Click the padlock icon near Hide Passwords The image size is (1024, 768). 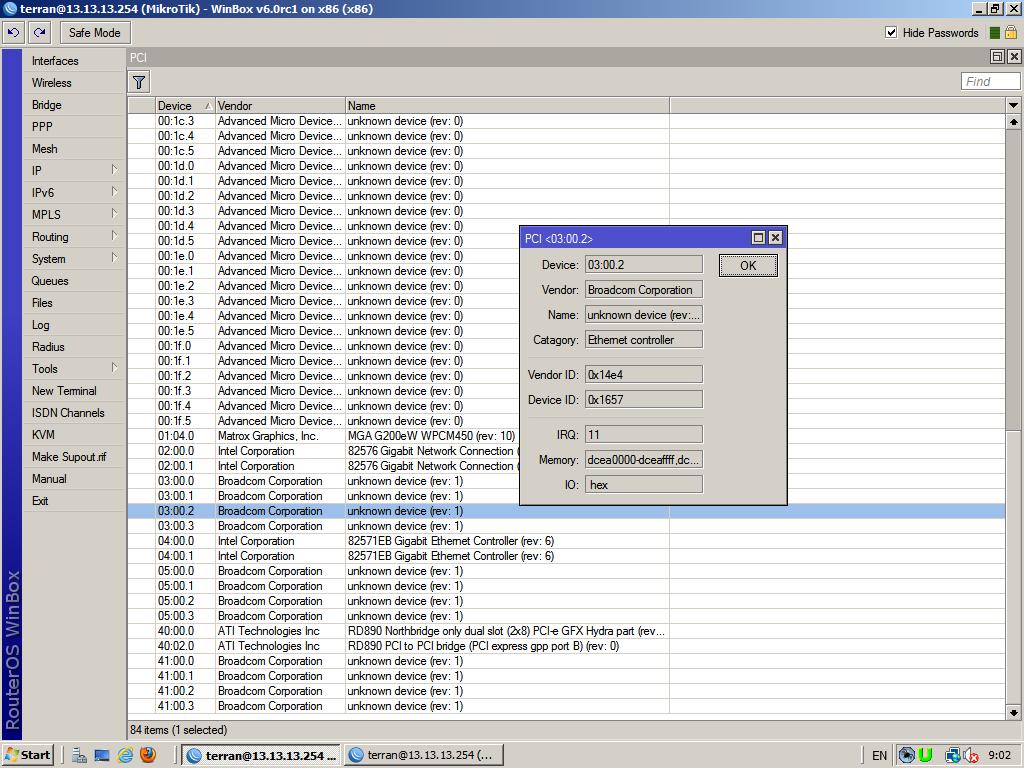(1011, 32)
